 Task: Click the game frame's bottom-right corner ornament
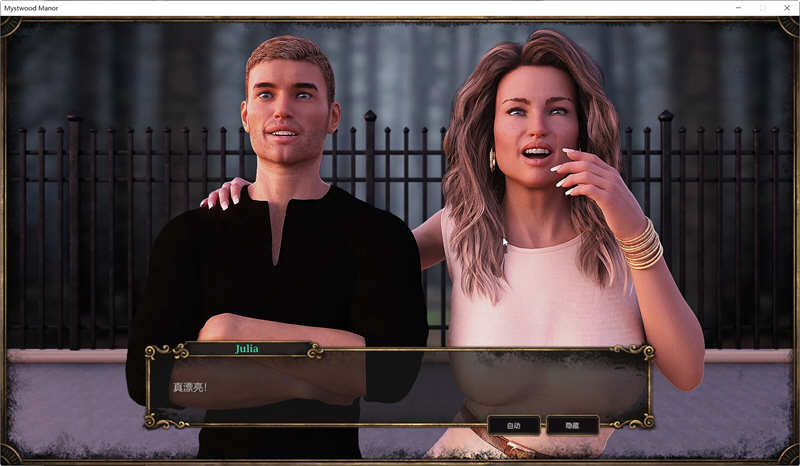pyautogui.click(x=789, y=454)
